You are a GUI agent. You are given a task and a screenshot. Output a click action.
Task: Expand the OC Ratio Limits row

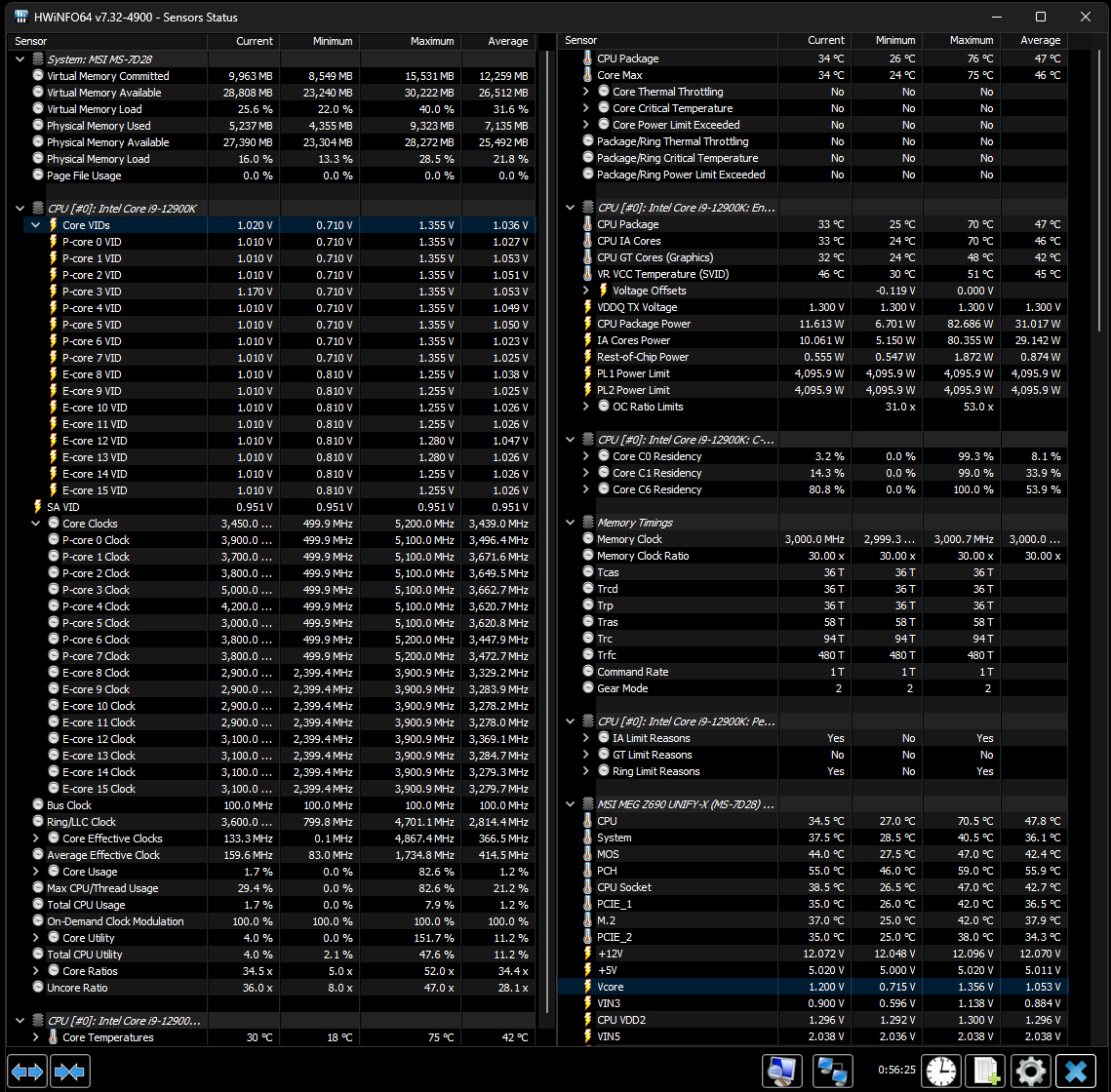[x=586, y=407]
